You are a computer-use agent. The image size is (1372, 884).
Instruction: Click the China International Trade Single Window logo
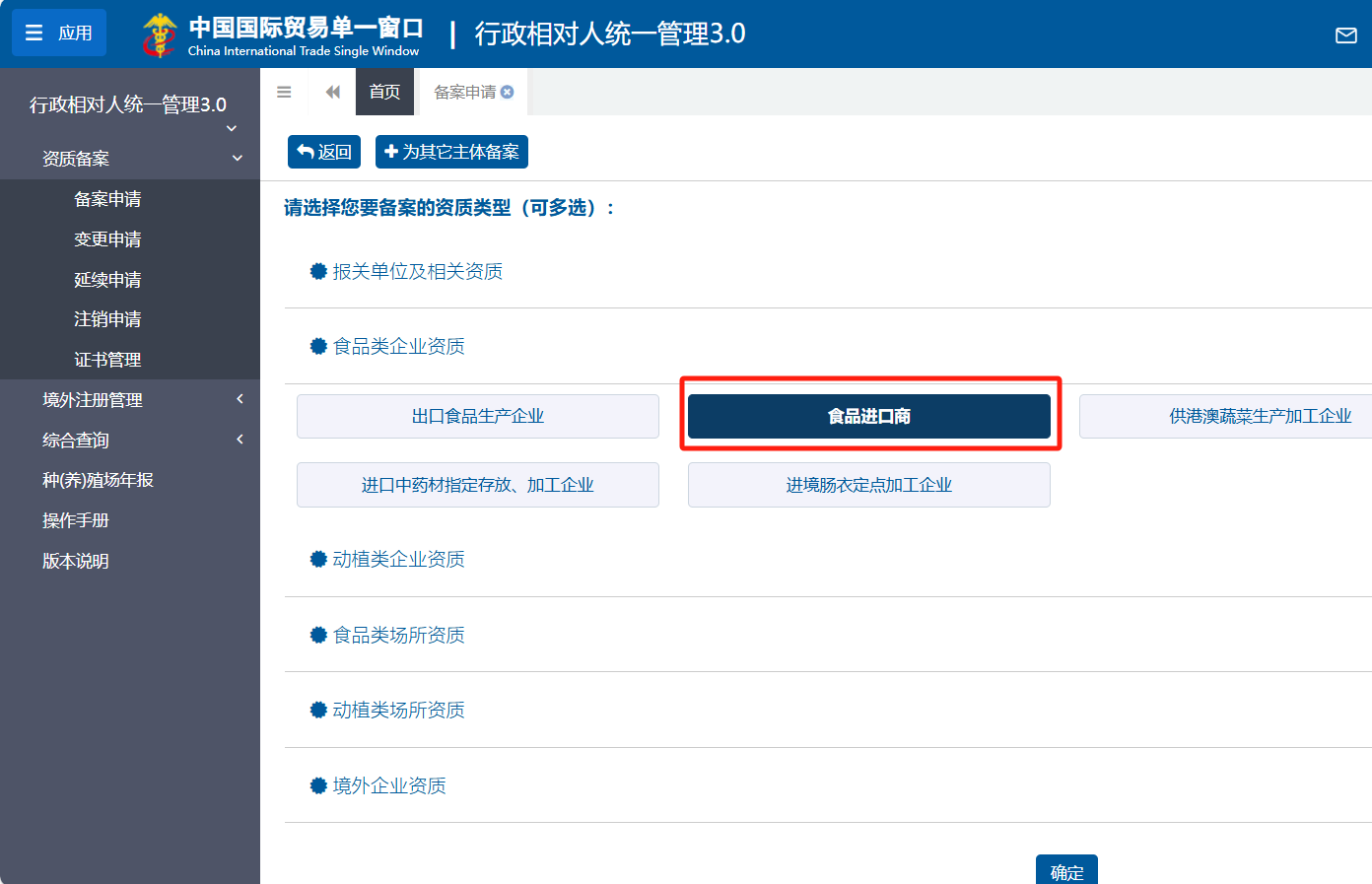point(282,34)
